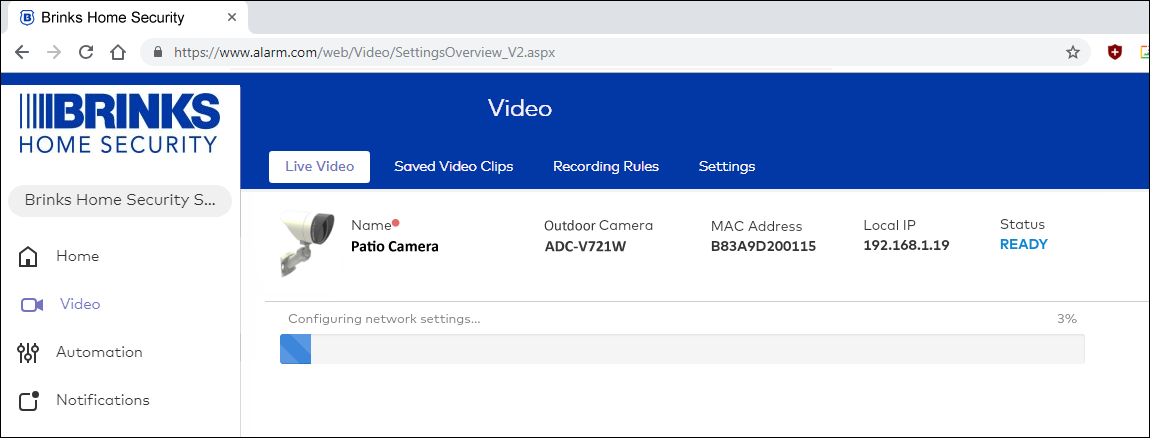Click the local IP 192.168.1.19
This screenshot has height=438, width=1150.
click(x=907, y=245)
